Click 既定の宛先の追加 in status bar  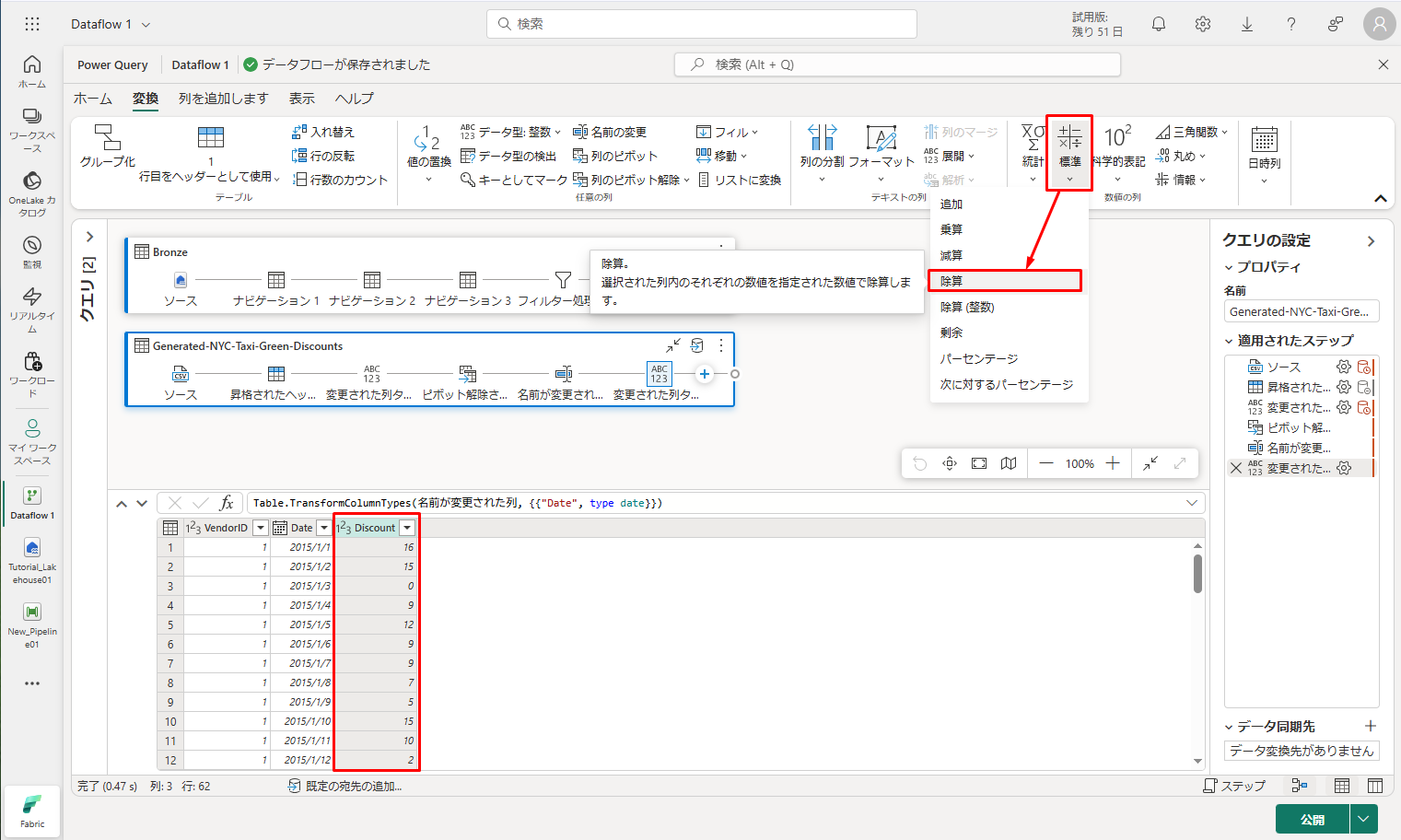click(345, 786)
